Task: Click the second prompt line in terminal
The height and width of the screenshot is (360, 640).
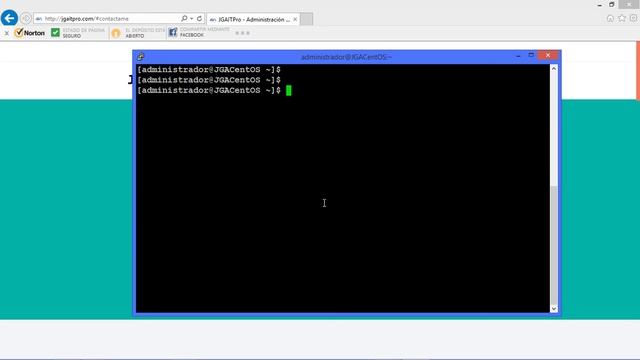Action: click(x=209, y=80)
